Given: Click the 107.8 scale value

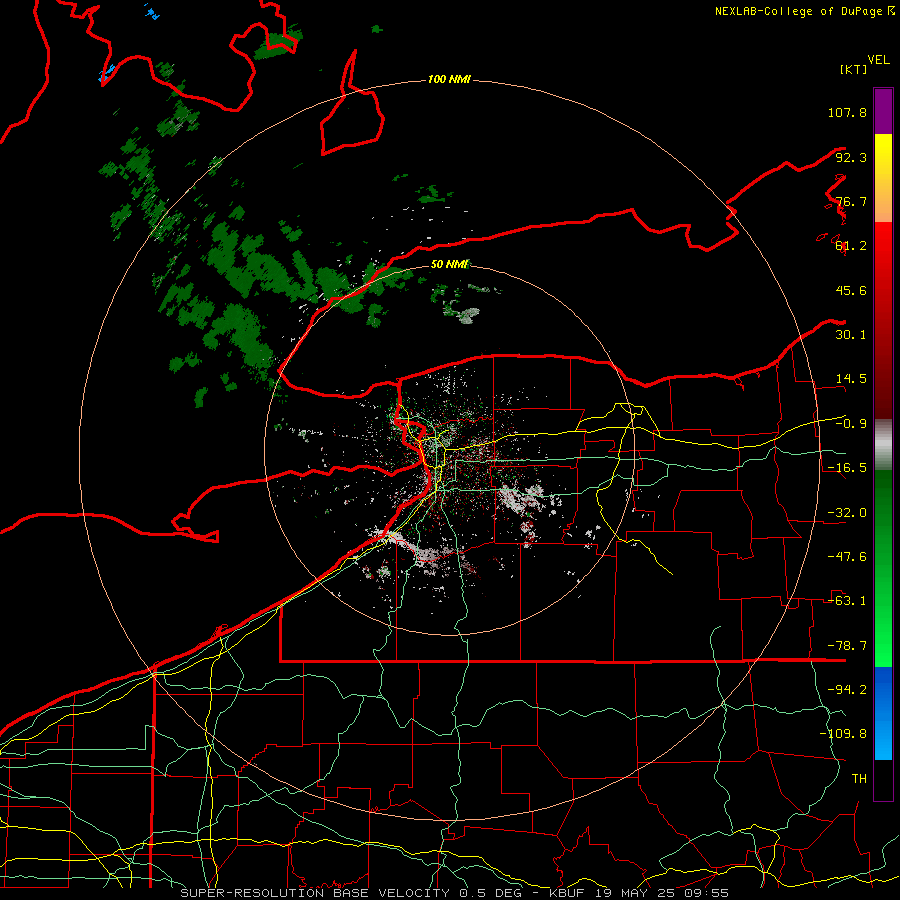Looking at the screenshot, I should tap(847, 112).
